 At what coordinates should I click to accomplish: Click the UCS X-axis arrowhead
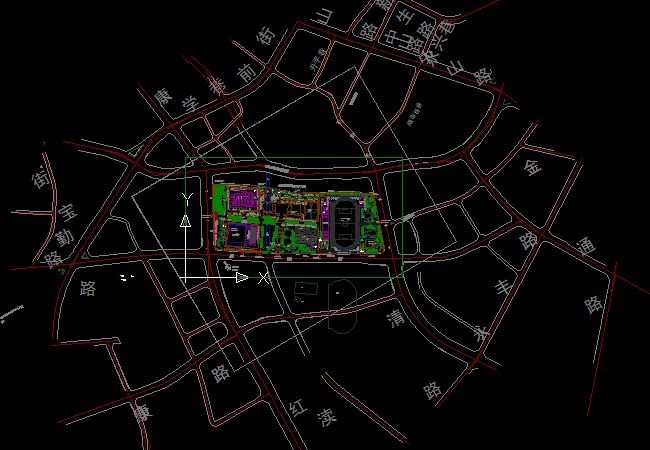click(x=242, y=277)
